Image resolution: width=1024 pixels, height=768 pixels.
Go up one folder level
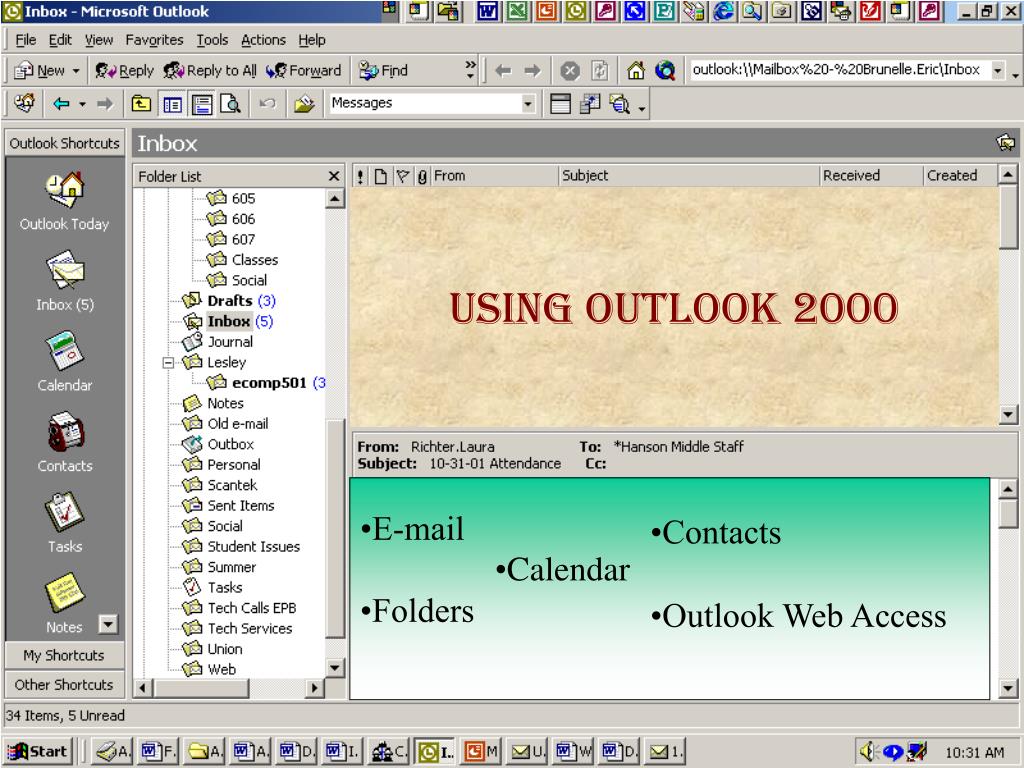(x=141, y=104)
